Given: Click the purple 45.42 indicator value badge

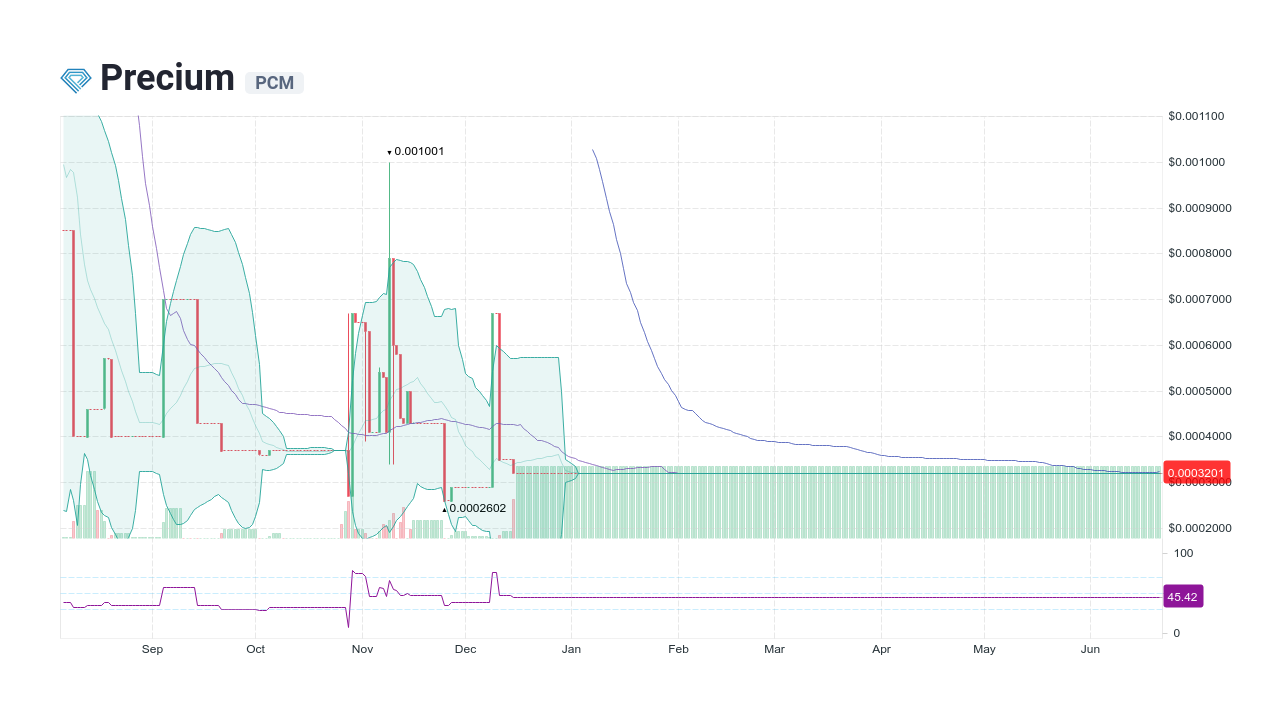Looking at the screenshot, I should pyautogui.click(x=1183, y=596).
